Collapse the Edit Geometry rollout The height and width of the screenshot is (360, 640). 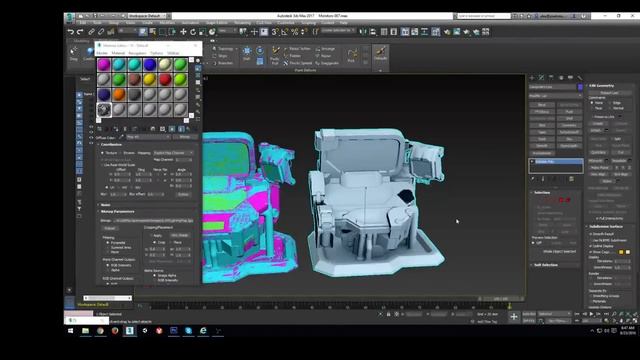602,86
